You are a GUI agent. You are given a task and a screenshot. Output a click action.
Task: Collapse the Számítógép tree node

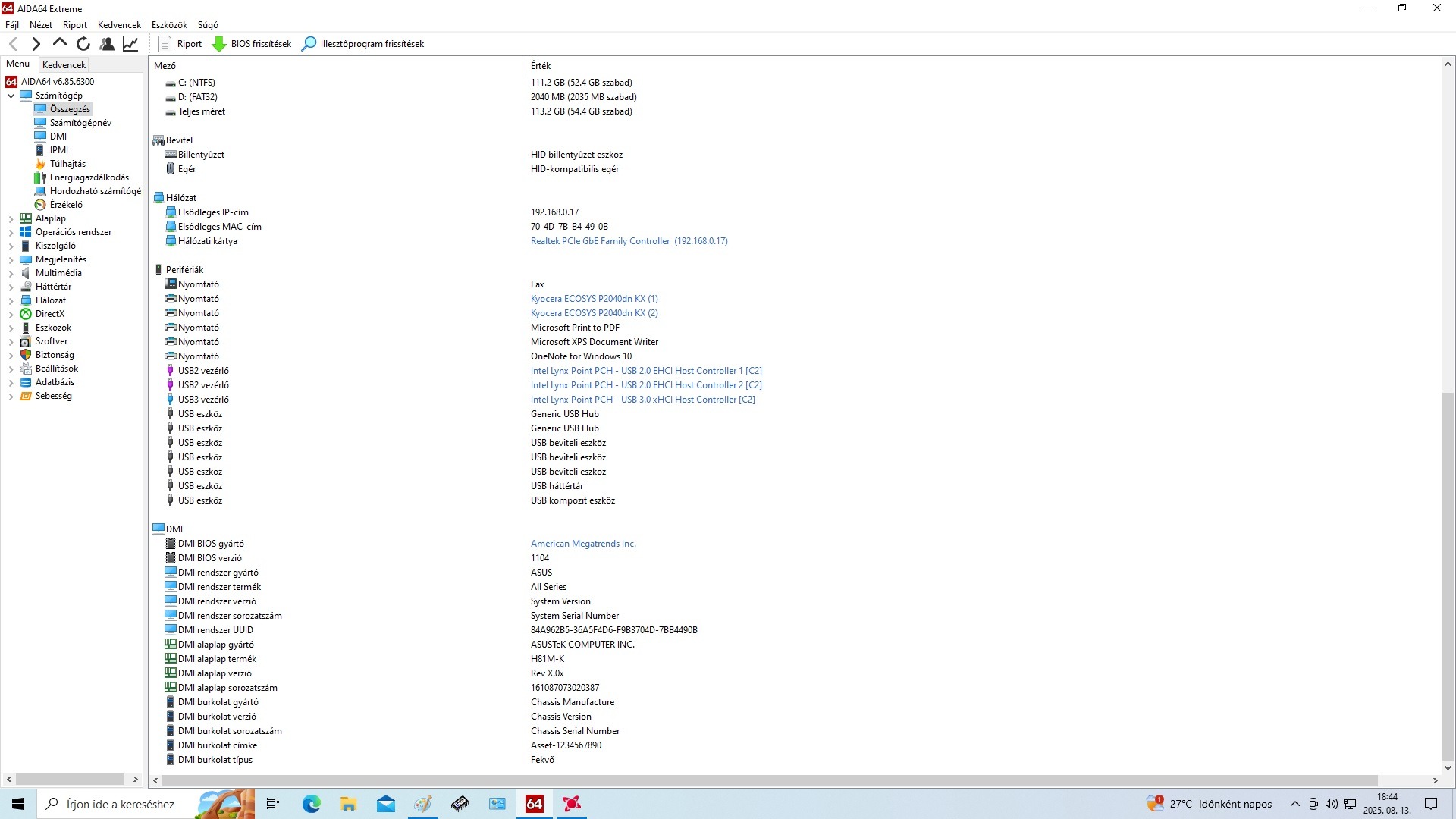11,96
